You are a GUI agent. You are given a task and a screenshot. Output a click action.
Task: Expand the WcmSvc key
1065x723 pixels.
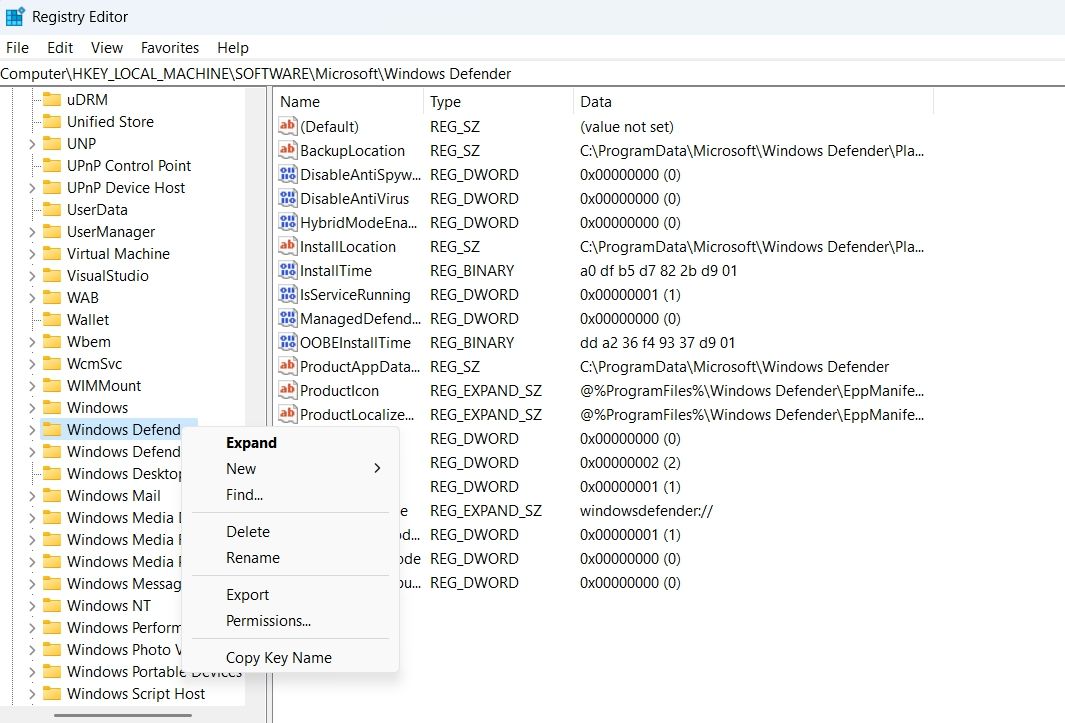[x=32, y=364]
